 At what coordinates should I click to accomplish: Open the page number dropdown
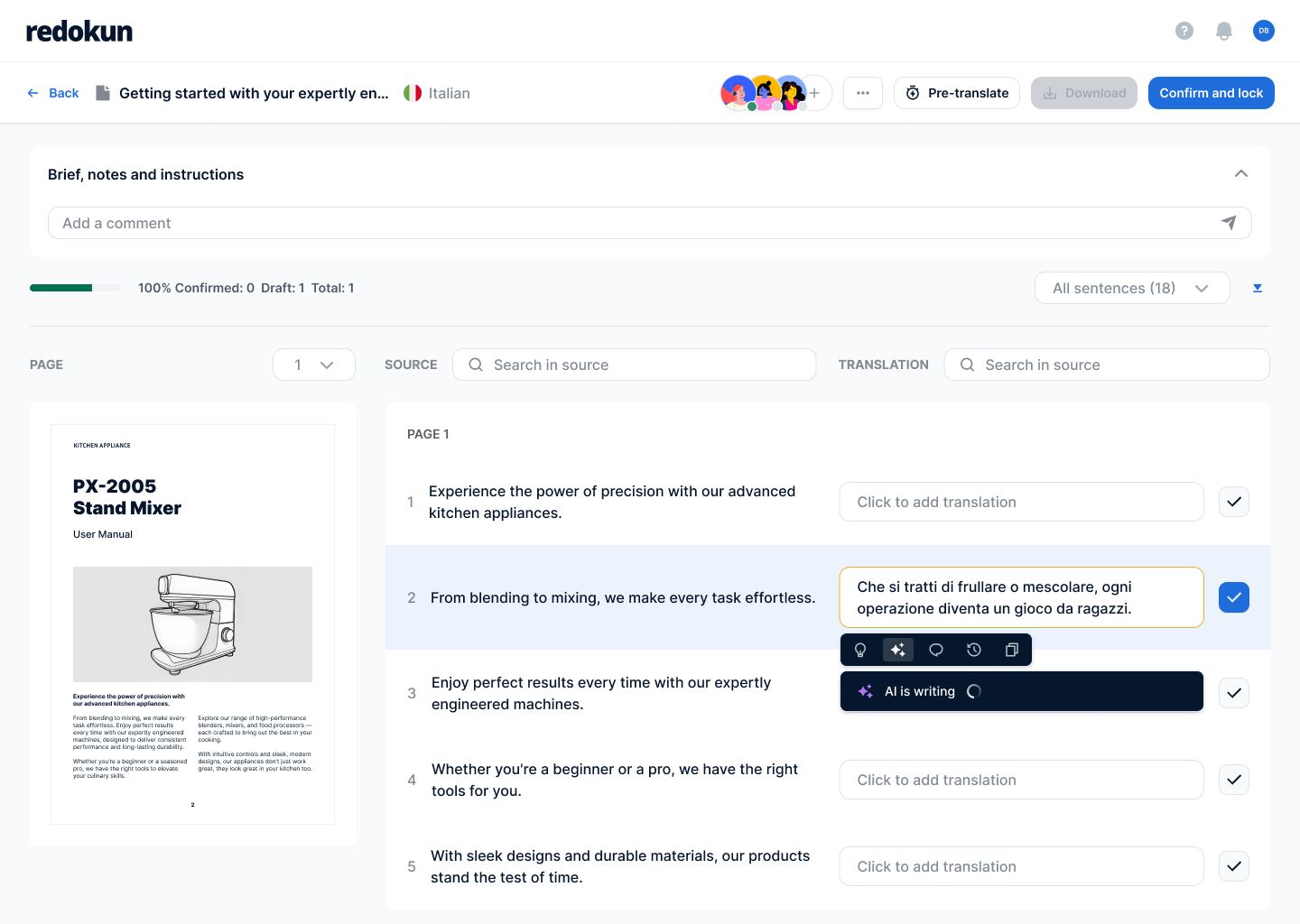point(314,365)
